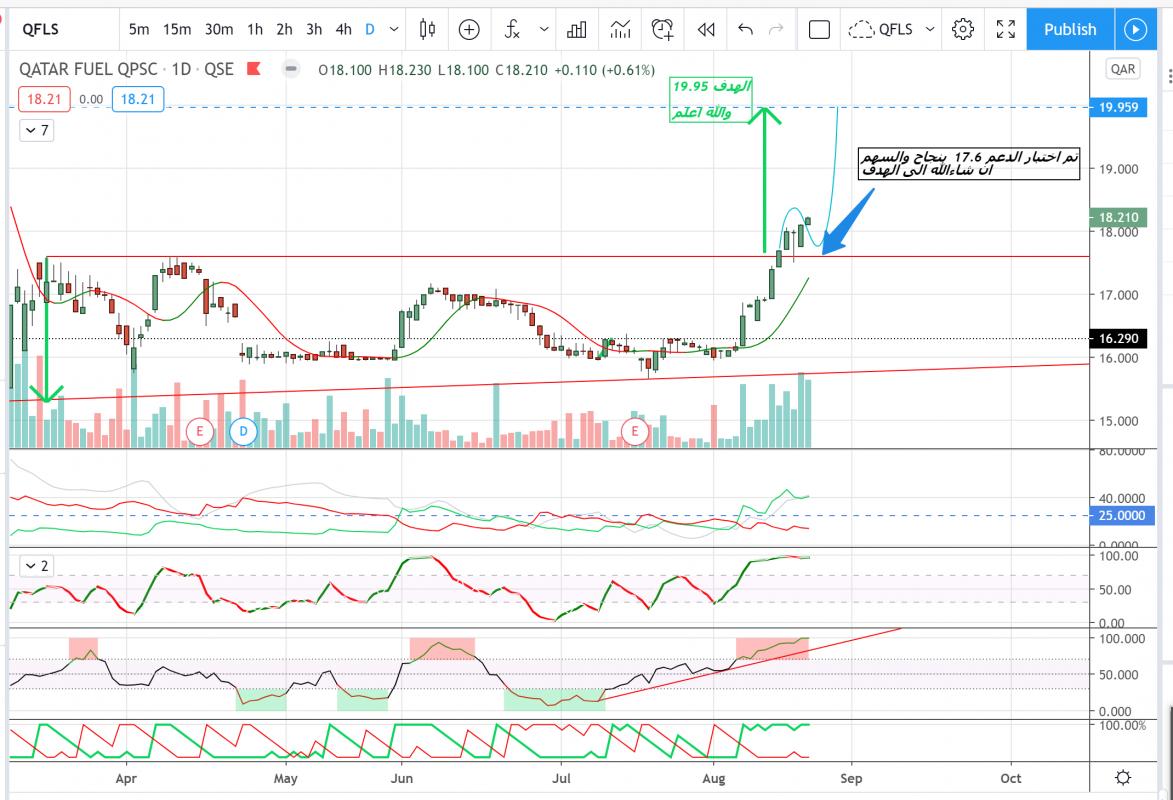Open the candlestick chart style menu

click(x=427, y=29)
